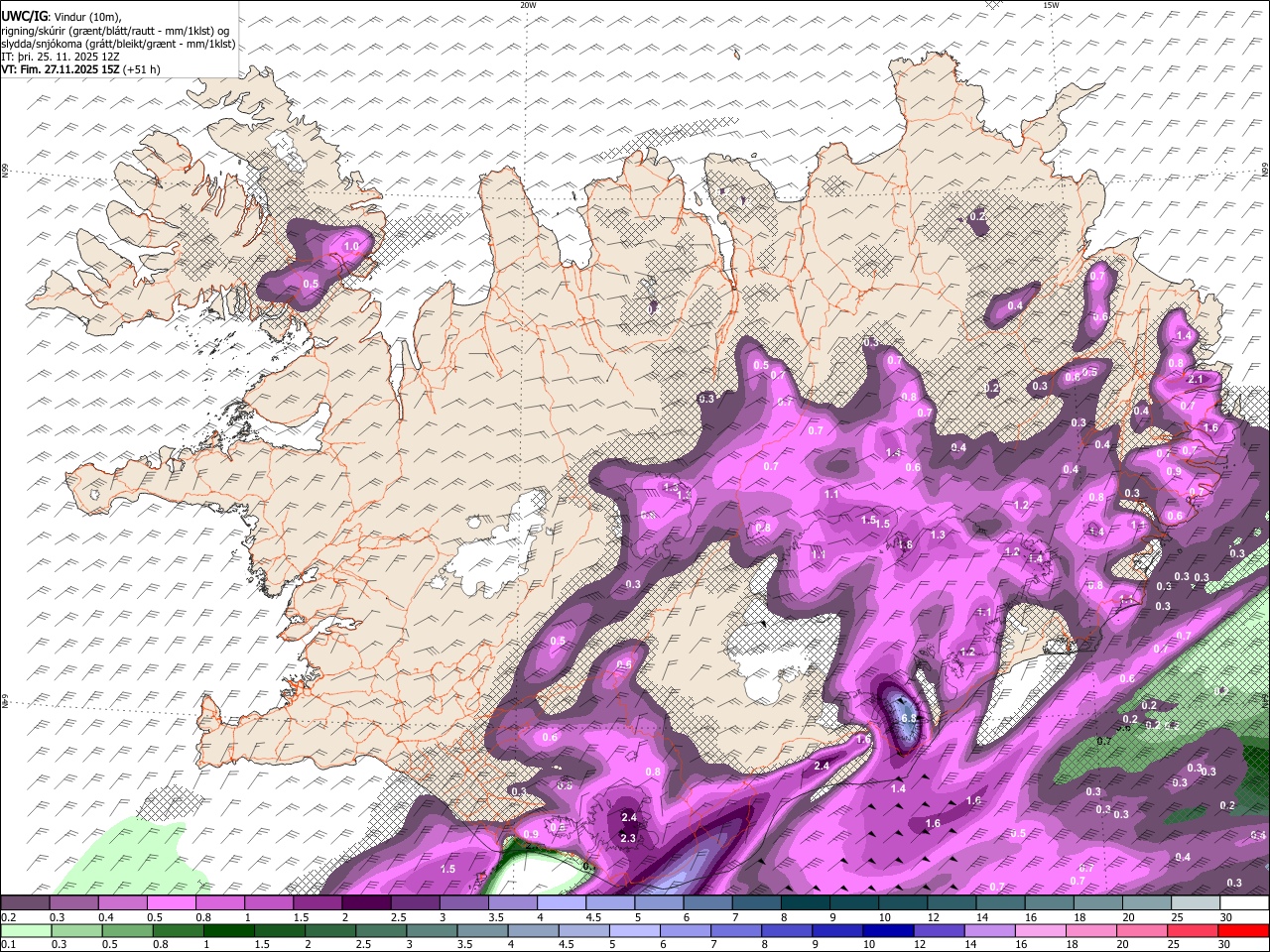
Task: Click the '30' label in the upper legend row
Action: 1226,917
